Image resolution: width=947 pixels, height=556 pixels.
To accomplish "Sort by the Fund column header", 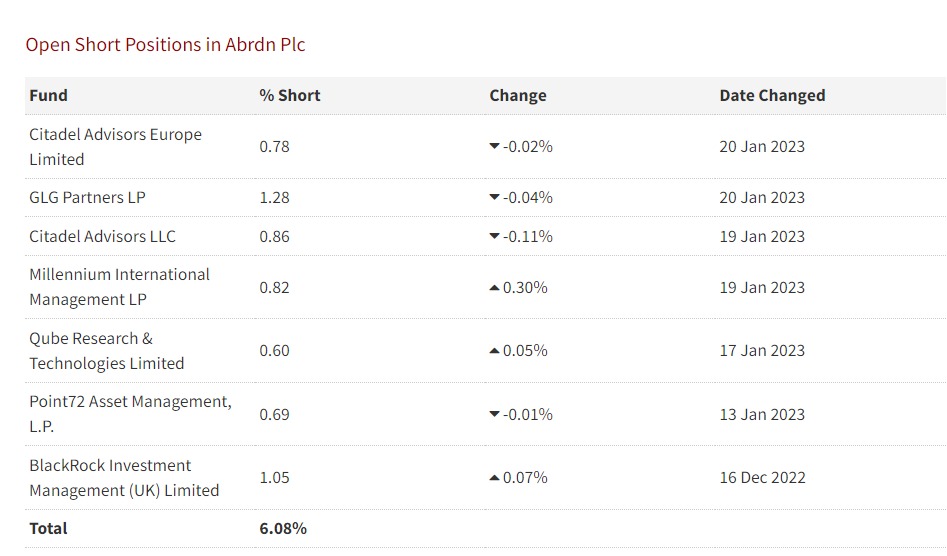I will click(x=49, y=96).
